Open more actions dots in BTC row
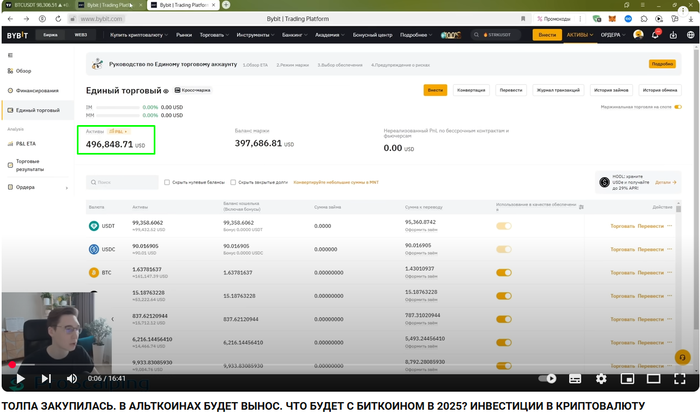Viewport: 700px width, 413px height. (669, 272)
